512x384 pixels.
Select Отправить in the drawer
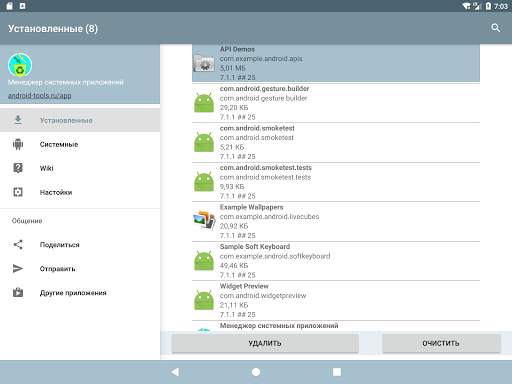80,269
